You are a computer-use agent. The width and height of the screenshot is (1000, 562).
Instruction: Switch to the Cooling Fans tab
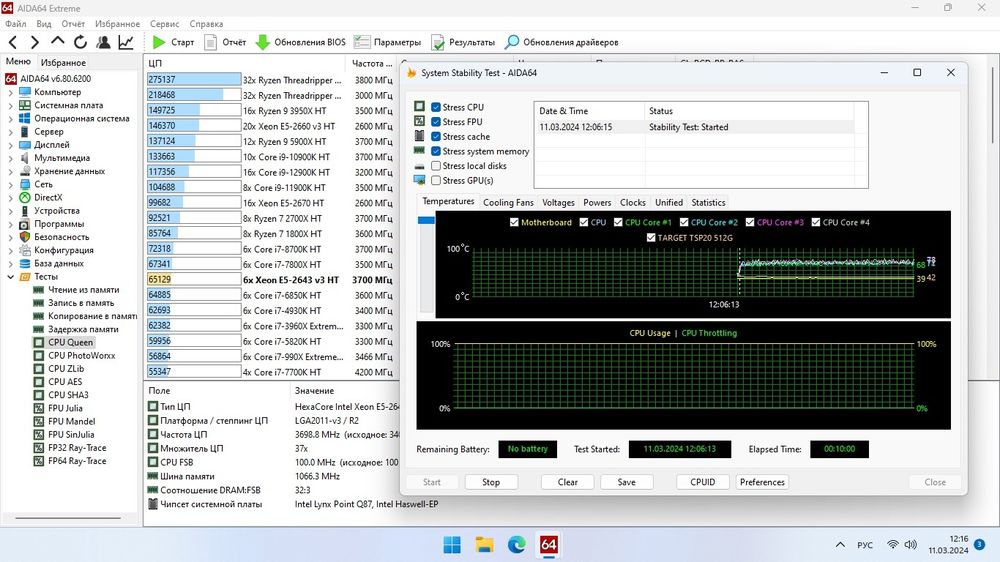click(x=508, y=202)
